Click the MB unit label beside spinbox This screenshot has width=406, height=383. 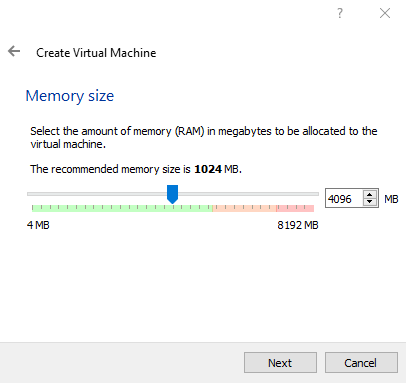[x=391, y=199]
